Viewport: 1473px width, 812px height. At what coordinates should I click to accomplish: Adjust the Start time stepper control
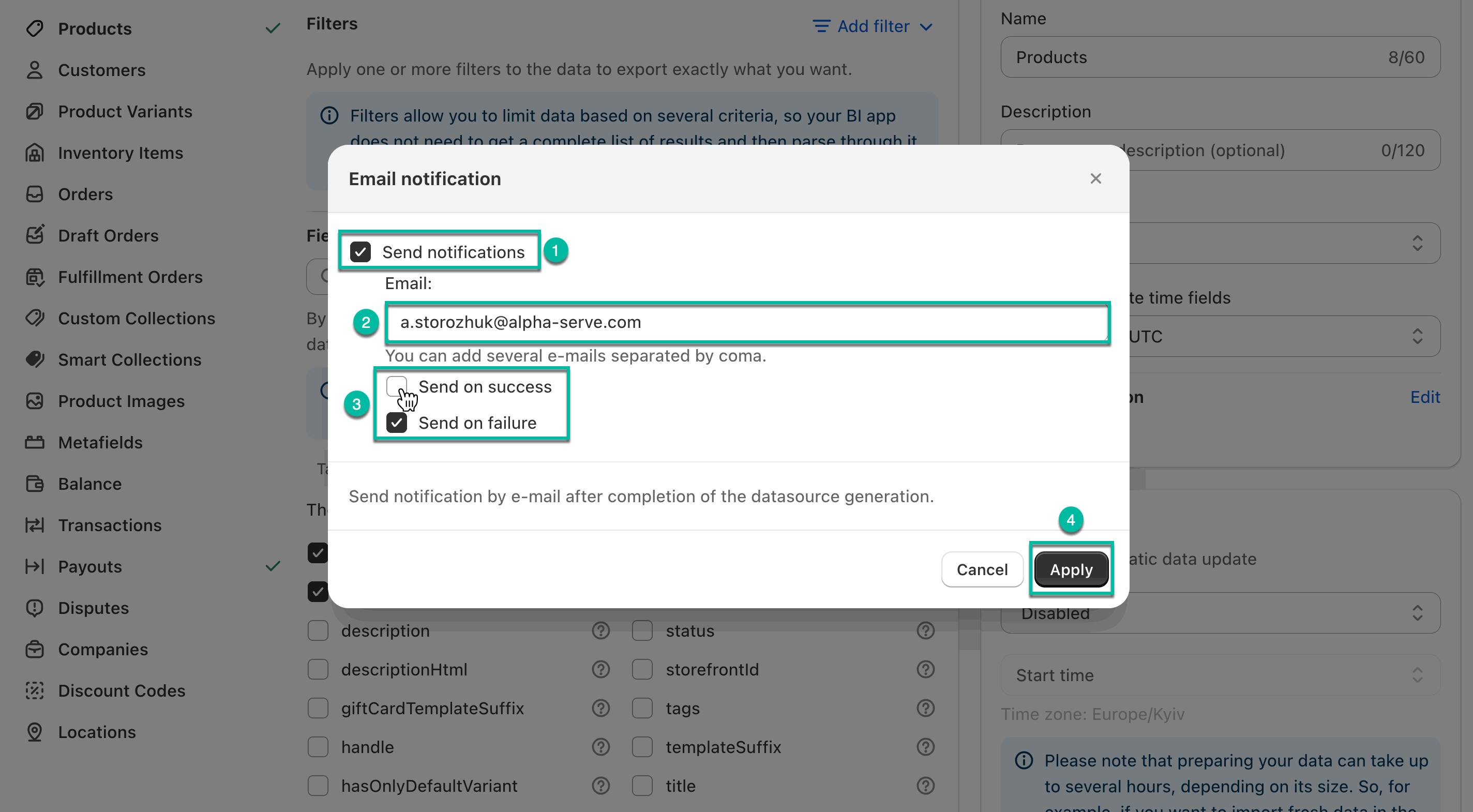[1417, 675]
